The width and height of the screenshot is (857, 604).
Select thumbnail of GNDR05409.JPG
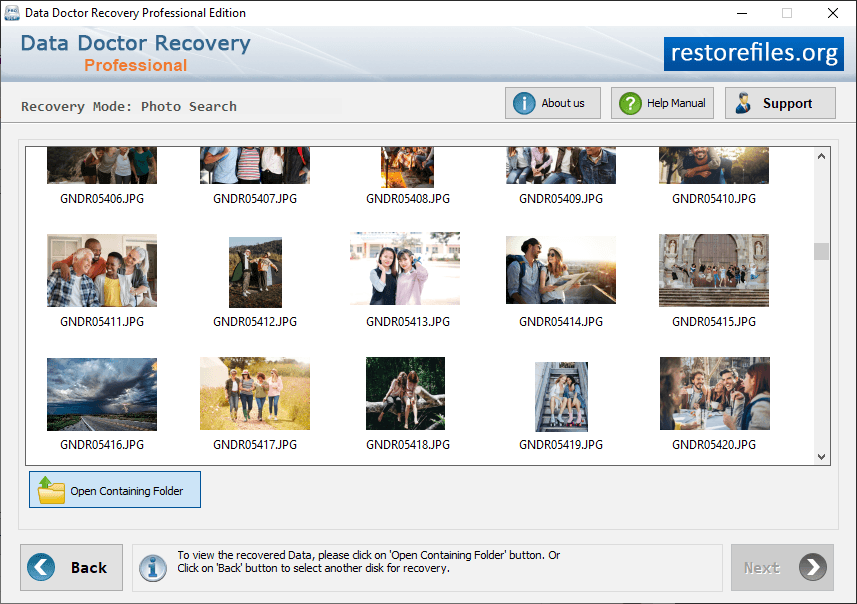[x=561, y=165]
